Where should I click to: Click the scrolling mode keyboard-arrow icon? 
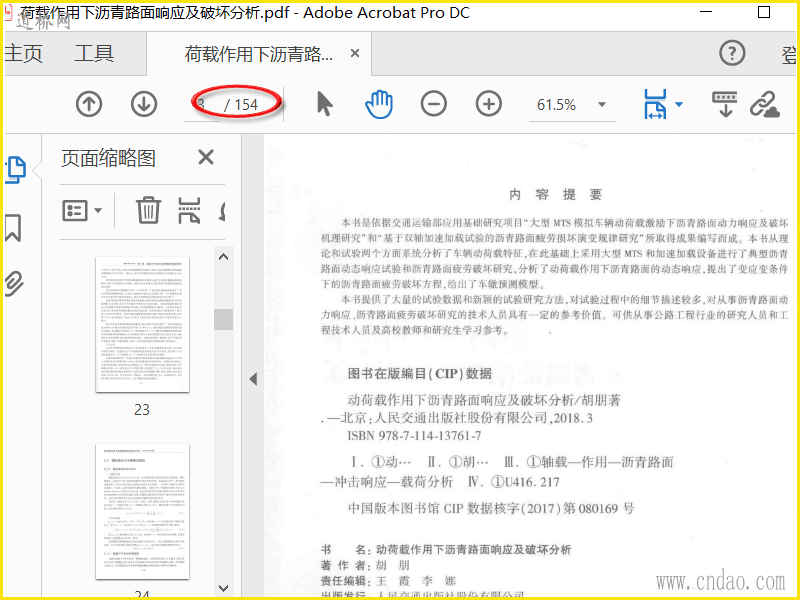click(x=724, y=104)
